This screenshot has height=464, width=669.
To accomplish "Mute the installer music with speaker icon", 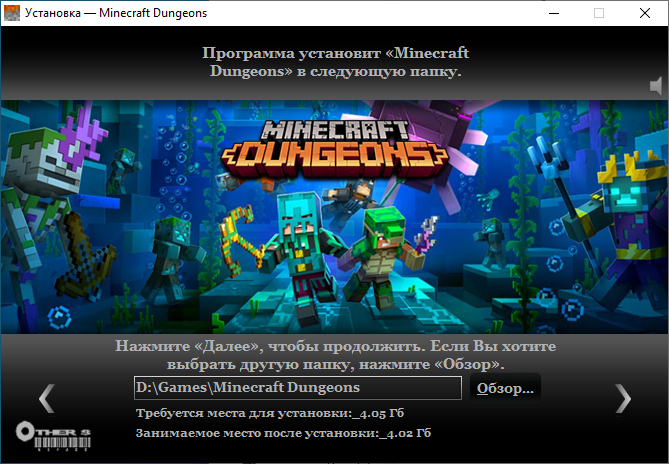I will (x=656, y=86).
